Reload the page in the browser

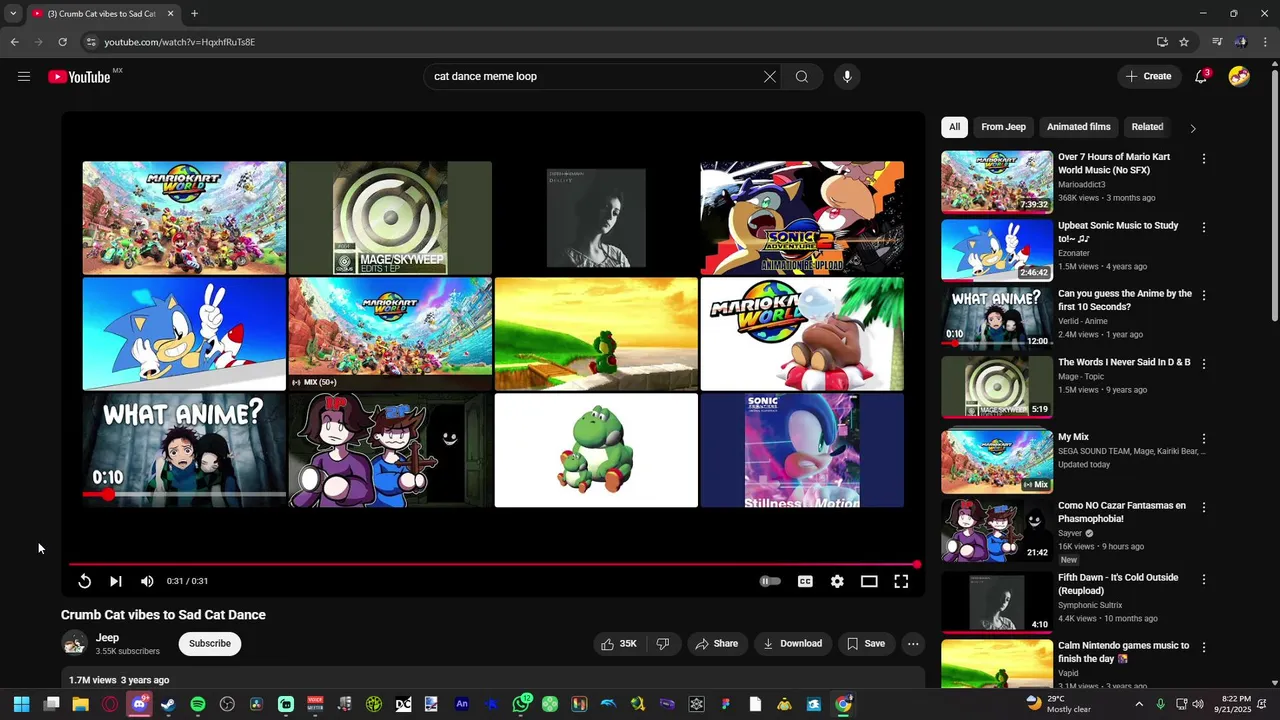tap(62, 42)
